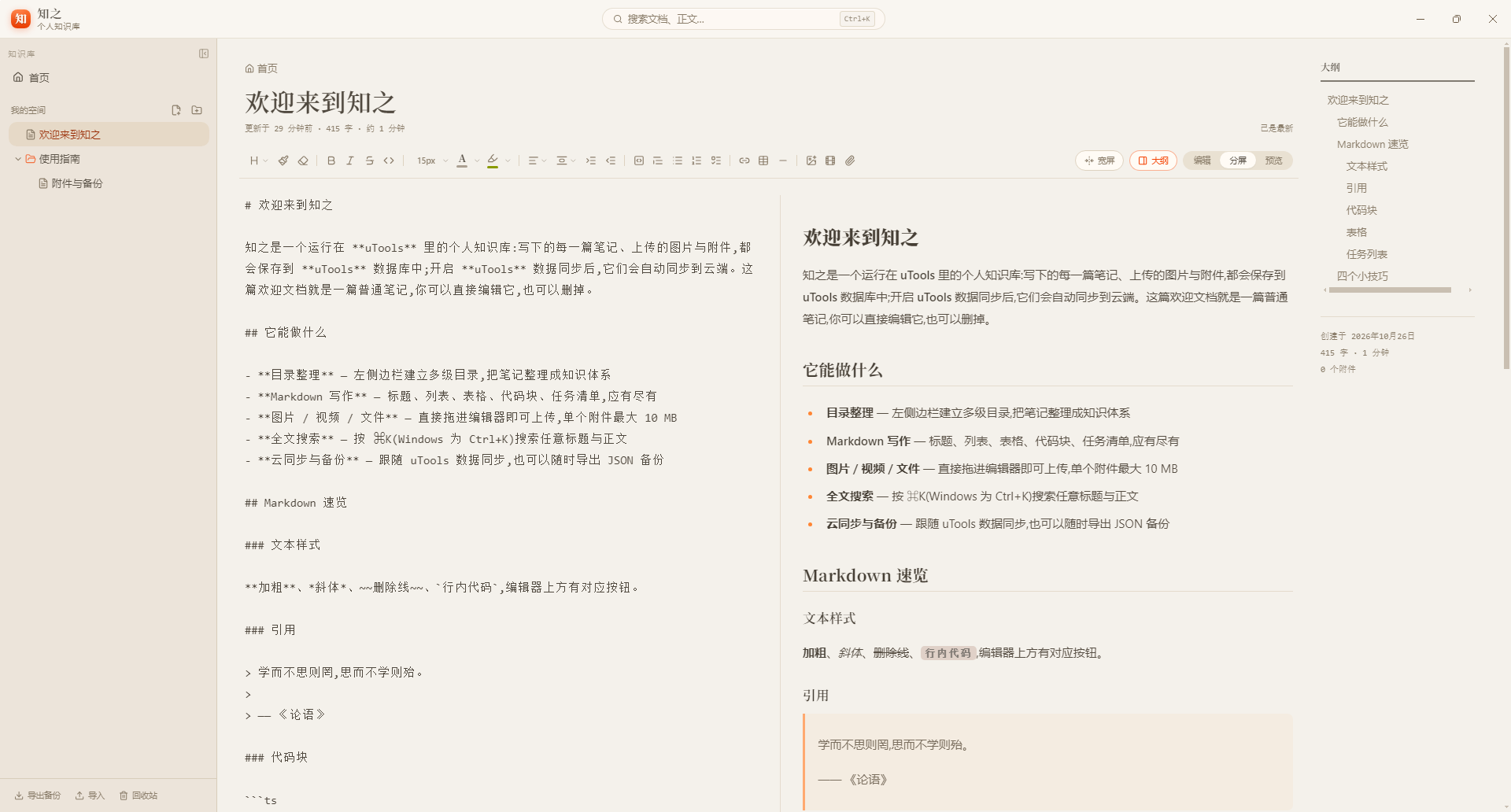Insert a task checklist
Image resolution: width=1511 pixels, height=812 pixels.
[x=716, y=161]
